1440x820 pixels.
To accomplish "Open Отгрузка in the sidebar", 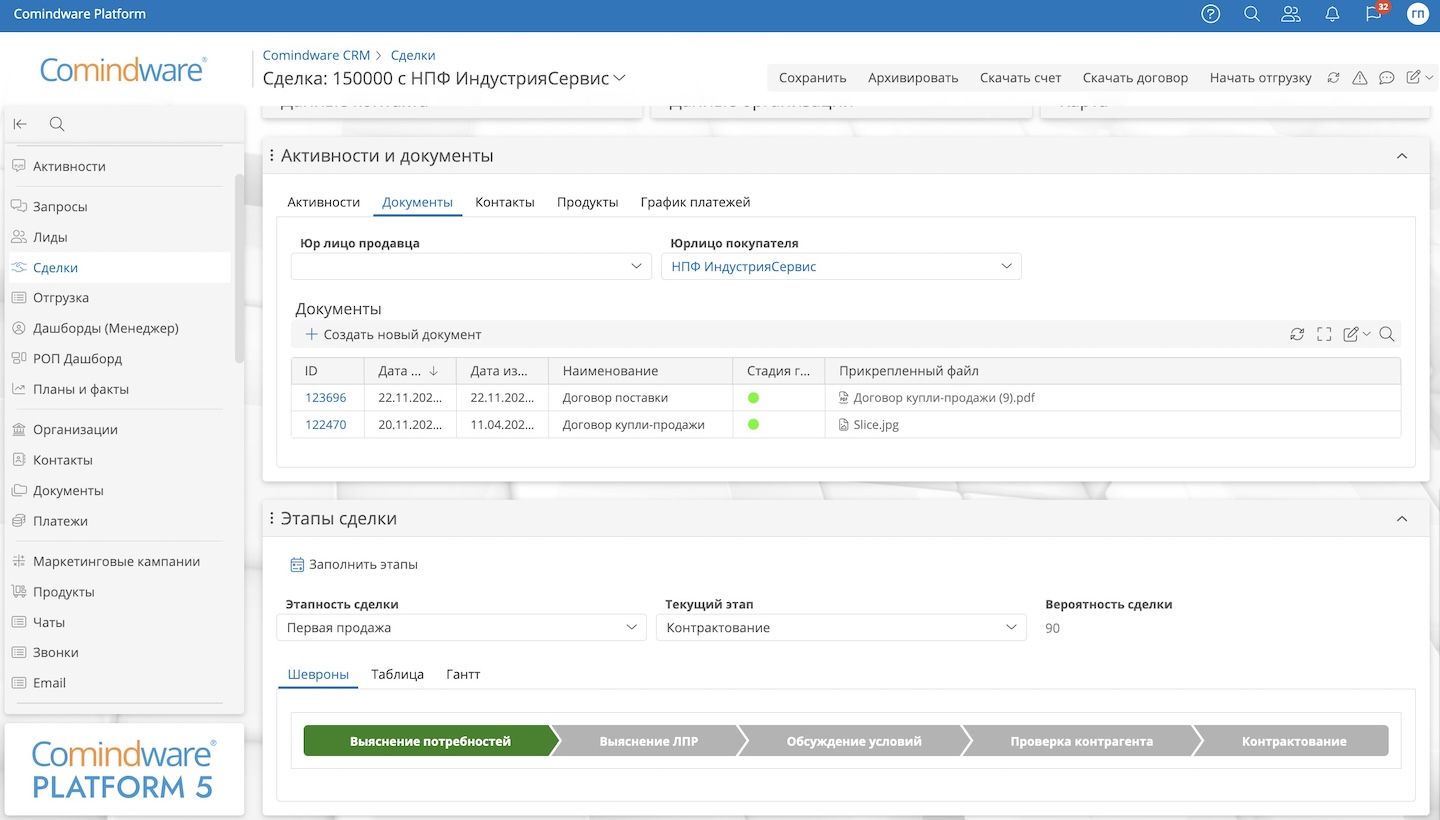I will tap(61, 298).
